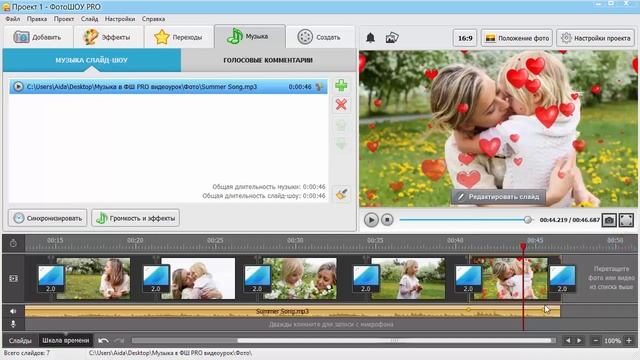Click the green plus add music icon

tap(341, 86)
